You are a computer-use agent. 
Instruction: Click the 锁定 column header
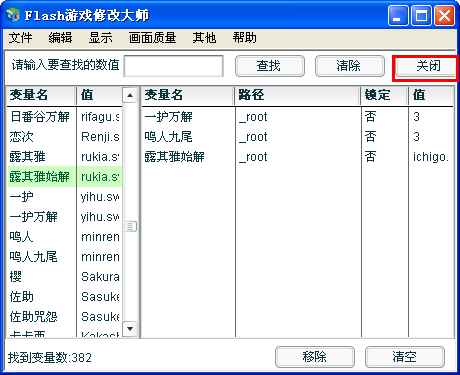click(385, 96)
